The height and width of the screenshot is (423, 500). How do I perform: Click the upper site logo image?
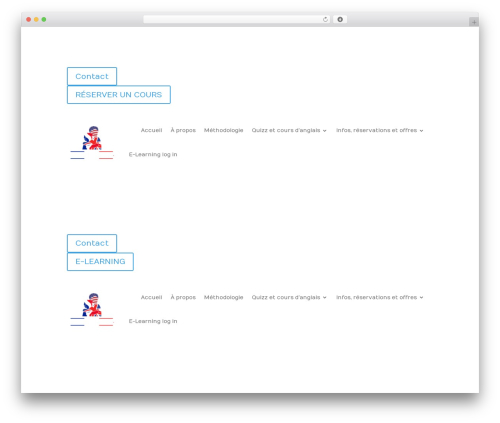(x=92, y=142)
